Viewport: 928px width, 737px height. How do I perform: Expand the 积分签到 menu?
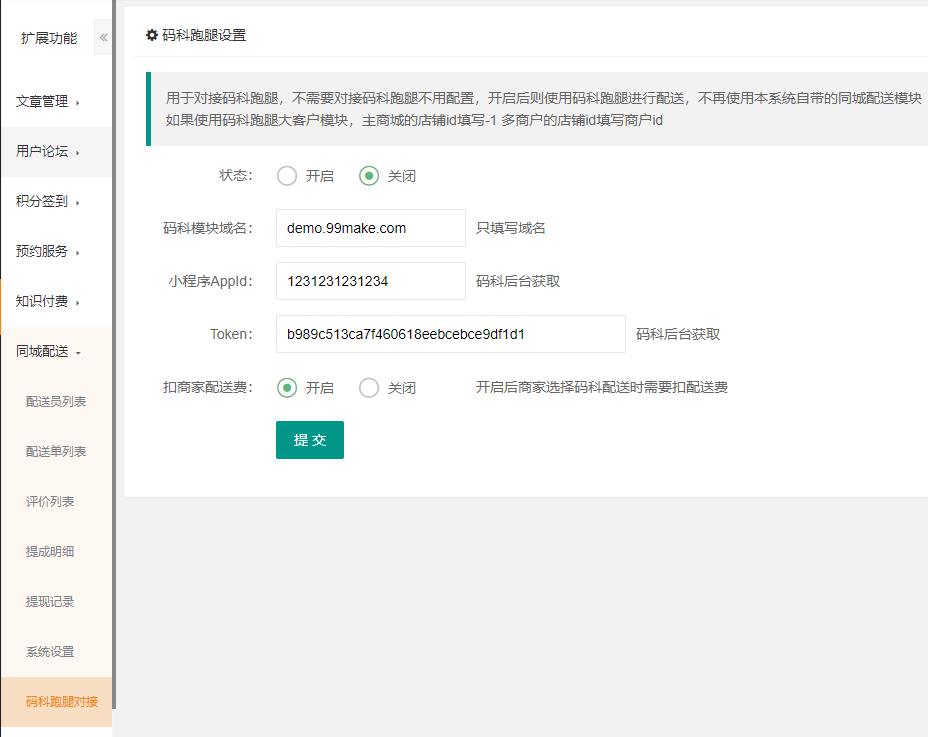(48, 201)
